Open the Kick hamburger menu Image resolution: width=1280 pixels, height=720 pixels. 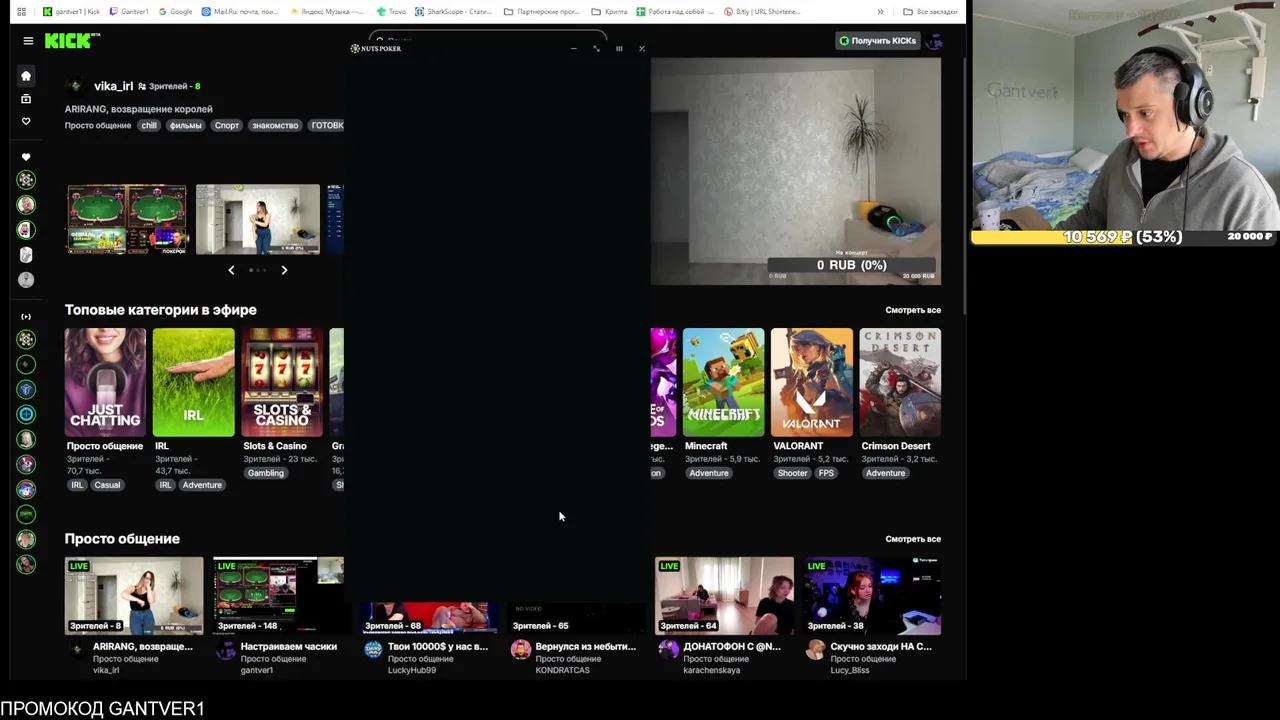coord(28,41)
